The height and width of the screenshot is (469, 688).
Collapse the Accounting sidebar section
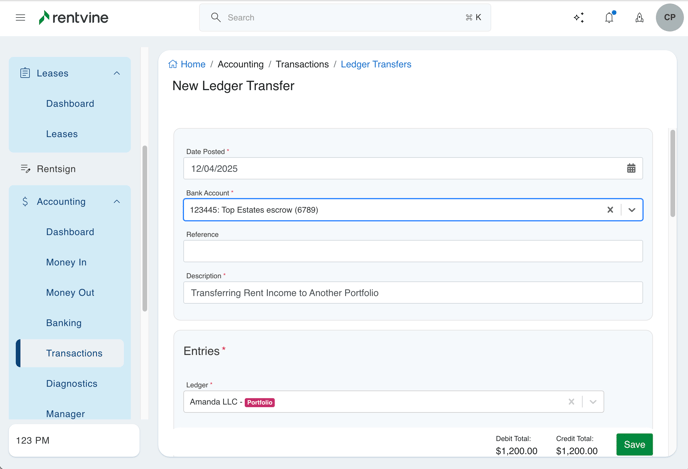116,202
